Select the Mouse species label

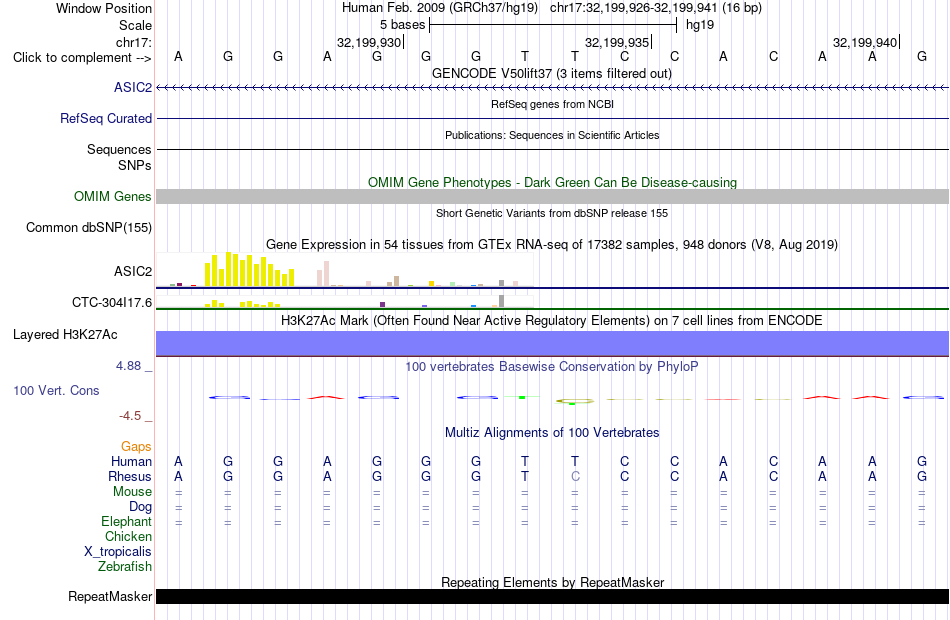pyautogui.click(x=132, y=492)
